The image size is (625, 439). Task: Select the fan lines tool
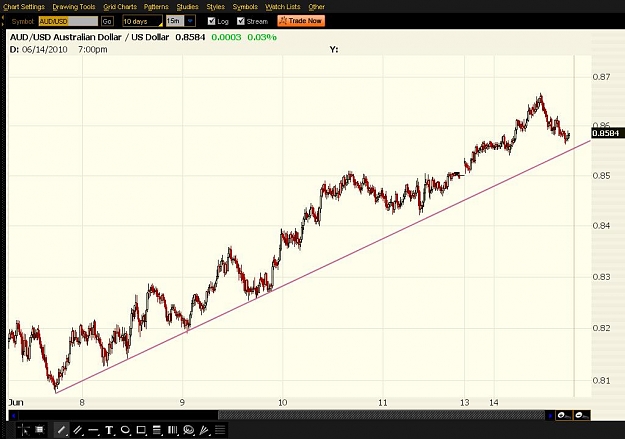[x=204, y=430]
